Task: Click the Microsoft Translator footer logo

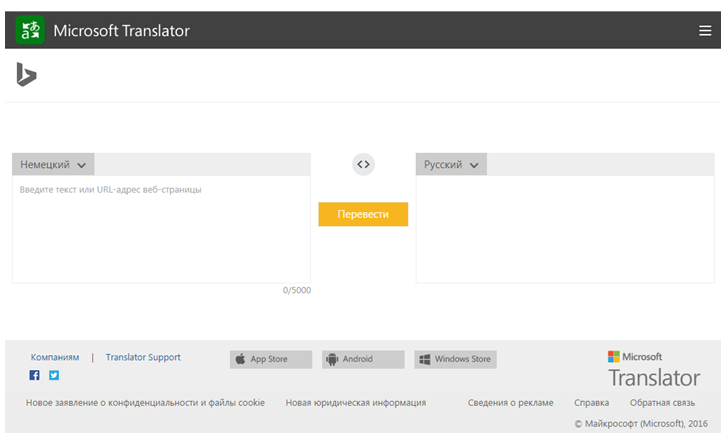Action: point(654,370)
